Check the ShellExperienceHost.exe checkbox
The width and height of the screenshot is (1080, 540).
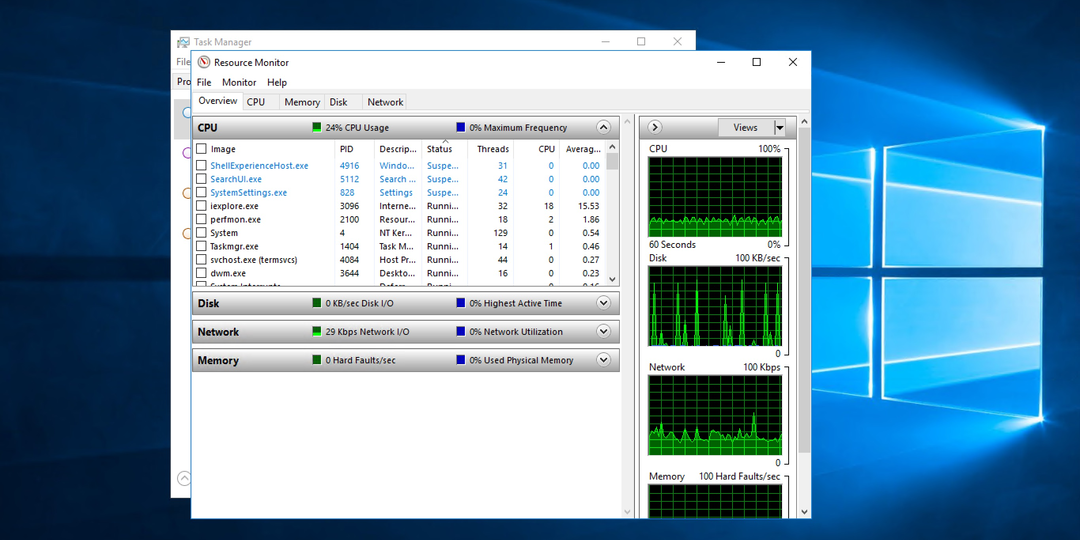pos(201,165)
